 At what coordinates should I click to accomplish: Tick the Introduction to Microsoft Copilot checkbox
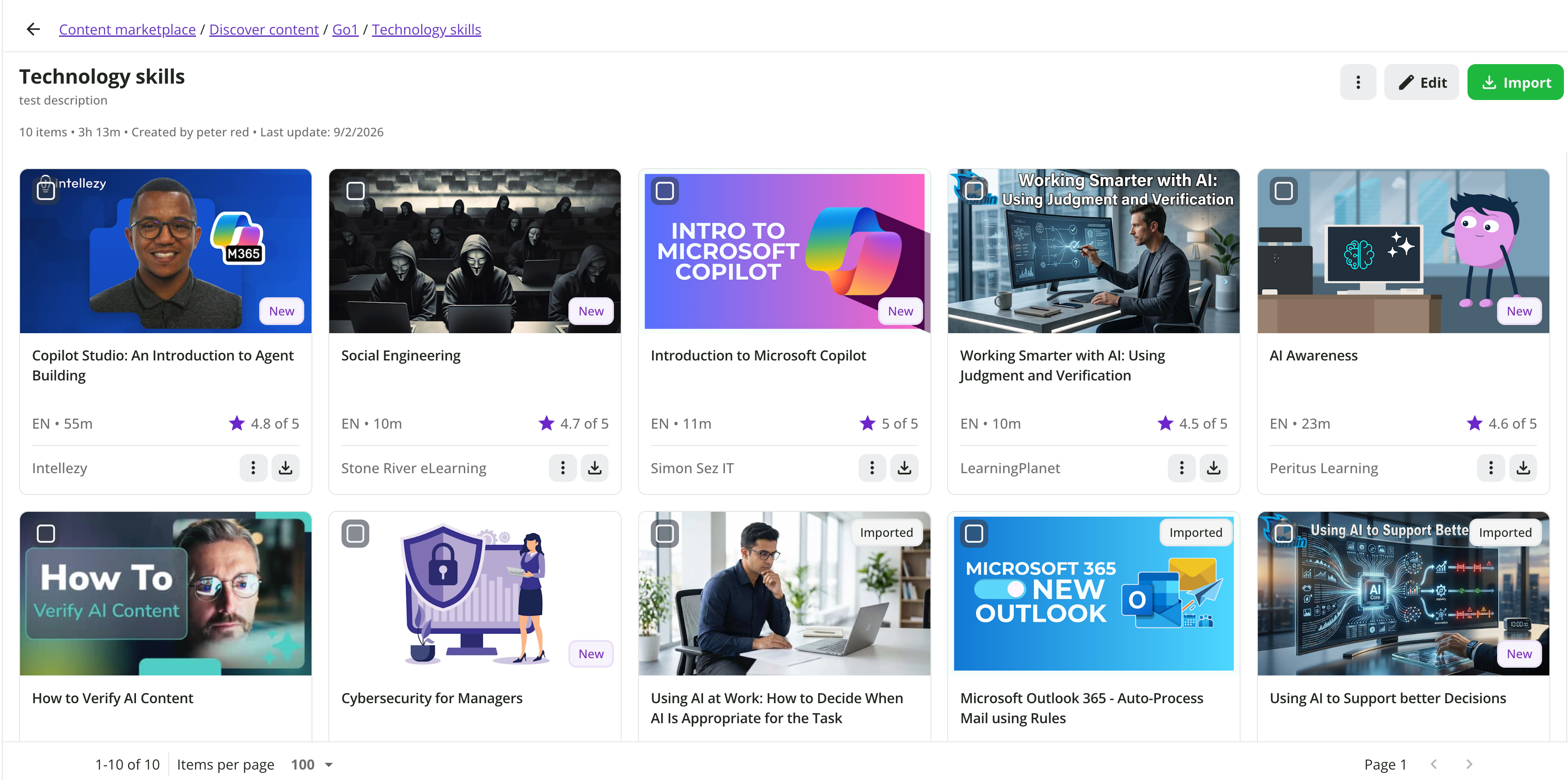(665, 191)
